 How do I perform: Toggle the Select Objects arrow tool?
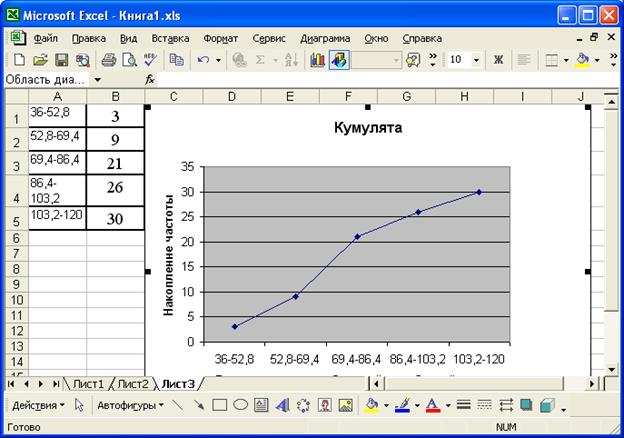point(79,405)
